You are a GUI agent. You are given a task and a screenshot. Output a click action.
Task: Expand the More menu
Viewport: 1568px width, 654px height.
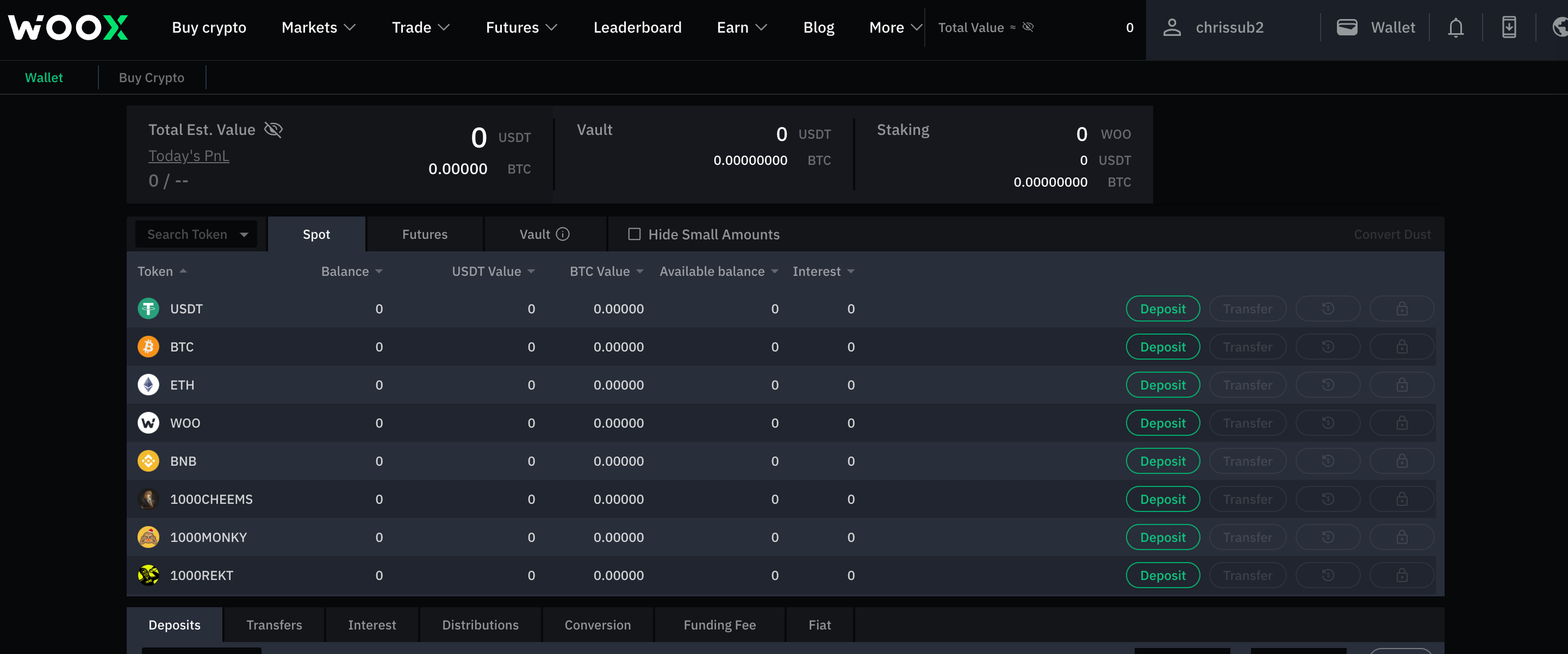(x=895, y=27)
